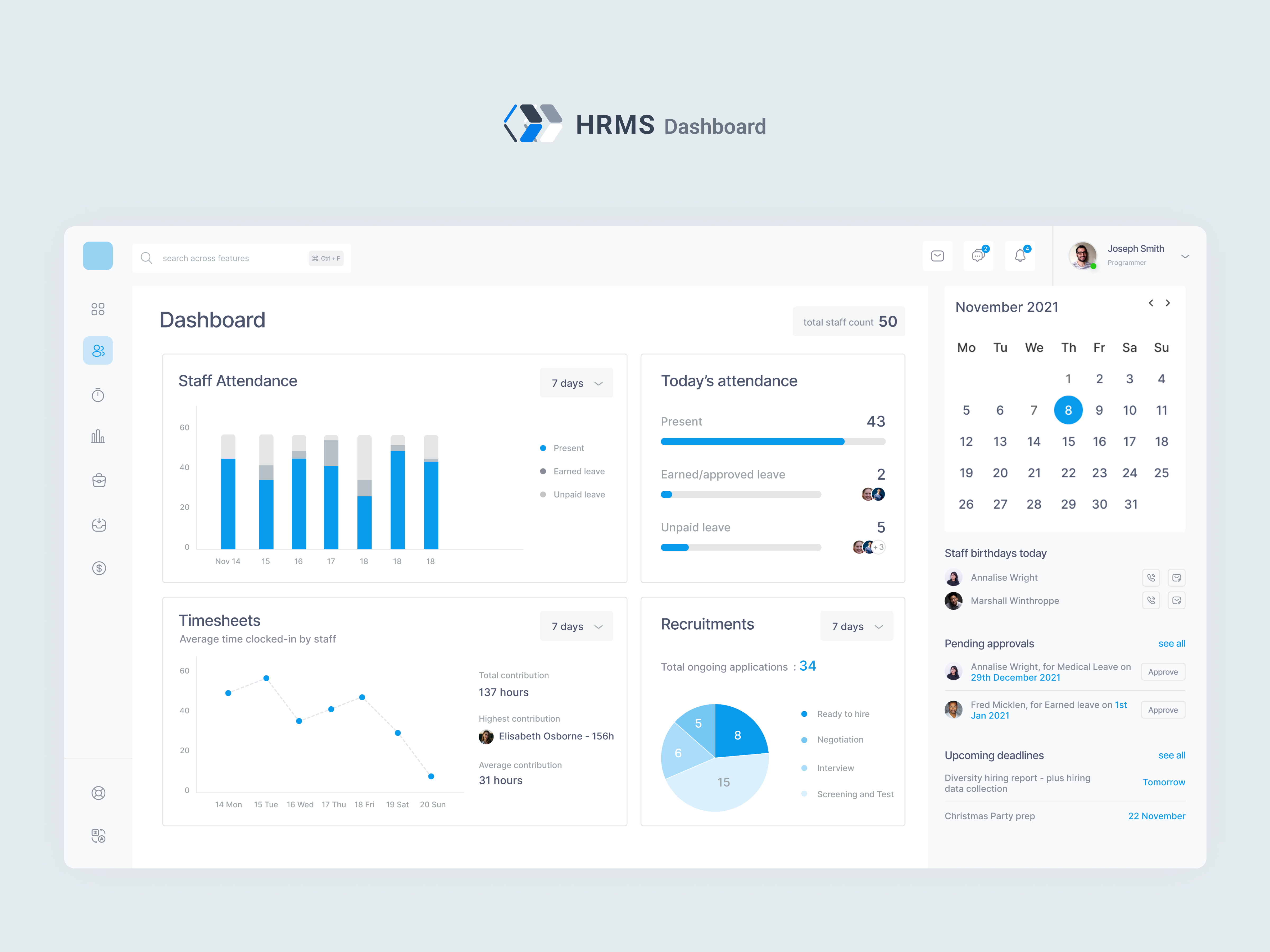The width and height of the screenshot is (1270, 952).
Task: Select the stopwatch timer sidebar icon
Action: (x=98, y=395)
